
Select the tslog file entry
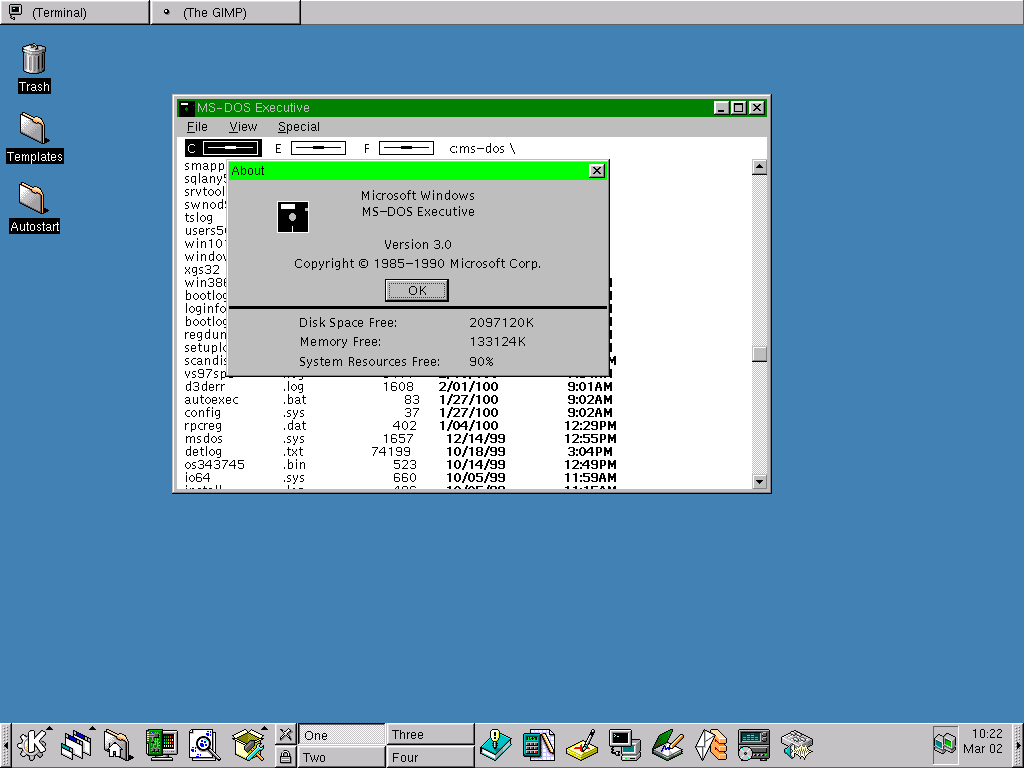coord(199,217)
